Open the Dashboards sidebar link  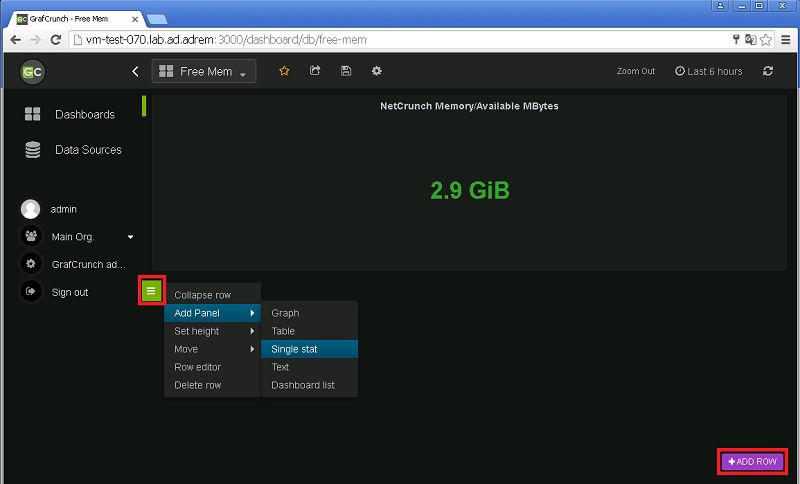pos(85,114)
